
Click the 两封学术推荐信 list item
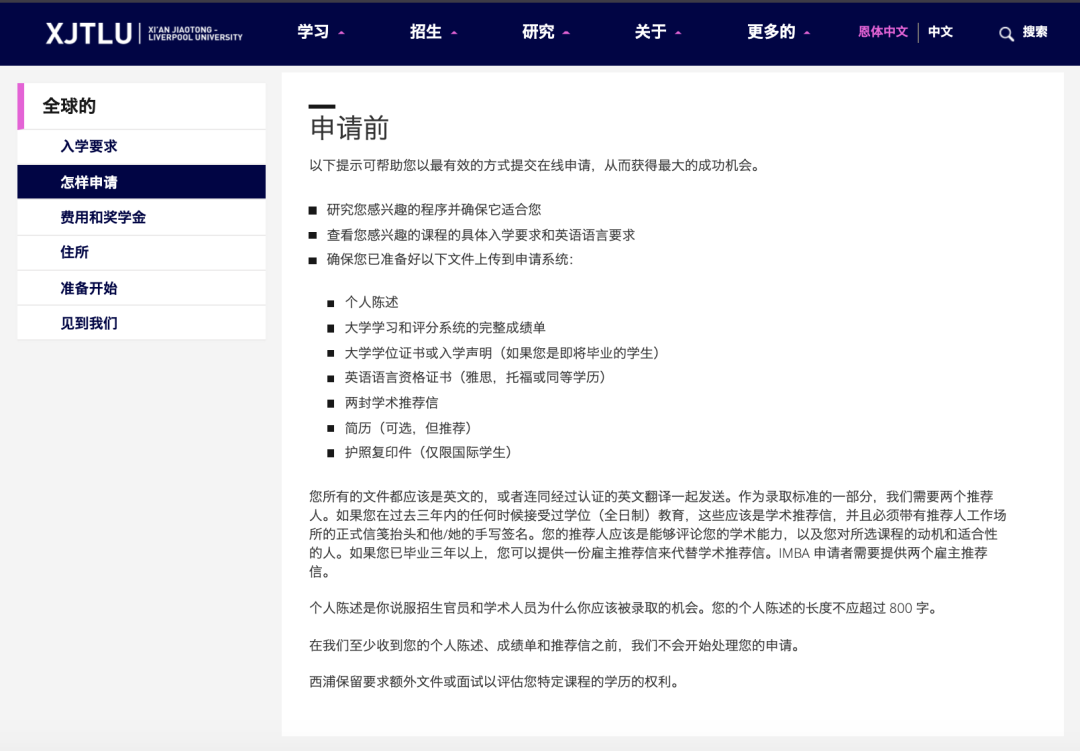391,402
